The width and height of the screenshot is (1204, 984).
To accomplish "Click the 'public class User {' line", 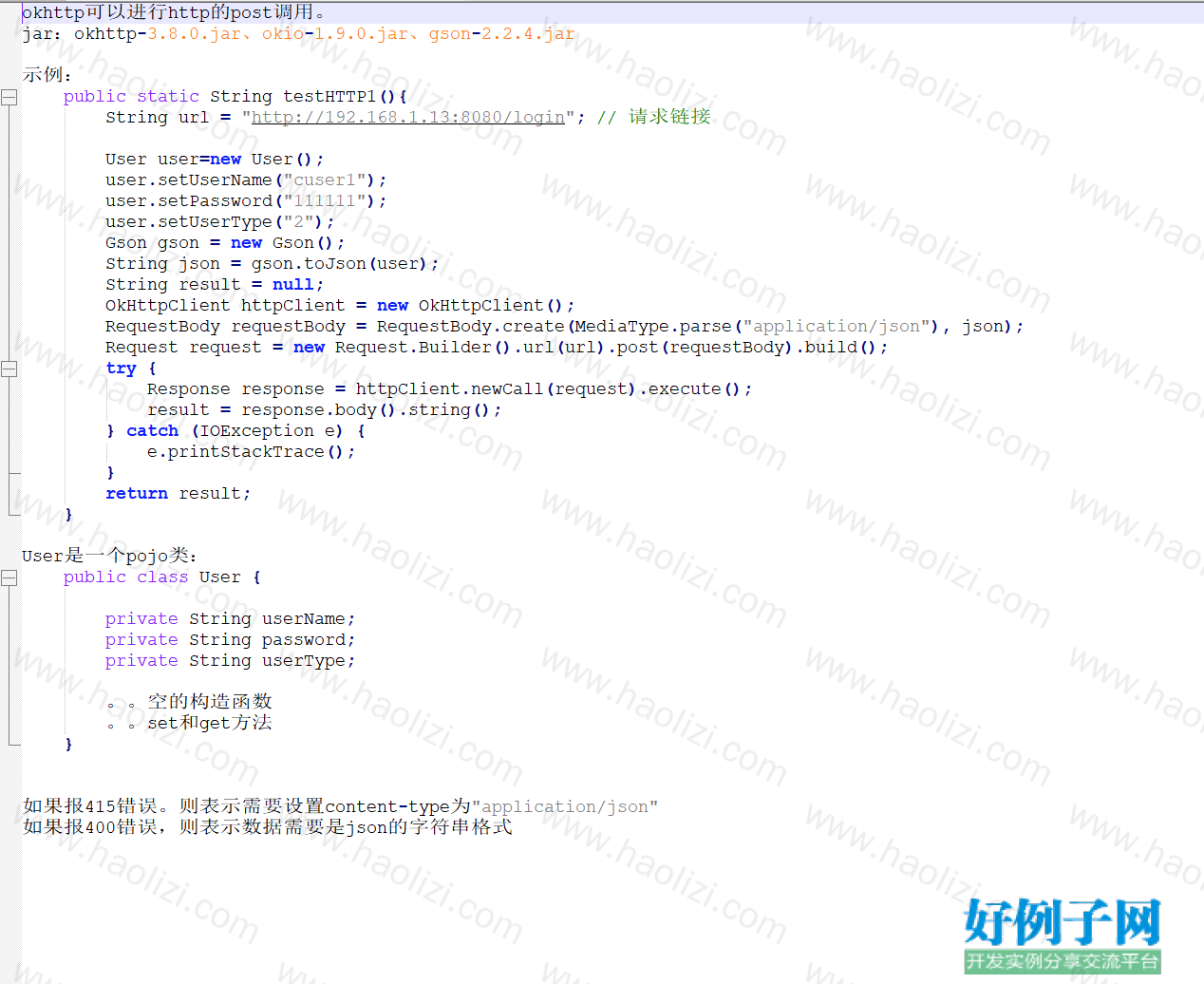I will [x=162, y=577].
